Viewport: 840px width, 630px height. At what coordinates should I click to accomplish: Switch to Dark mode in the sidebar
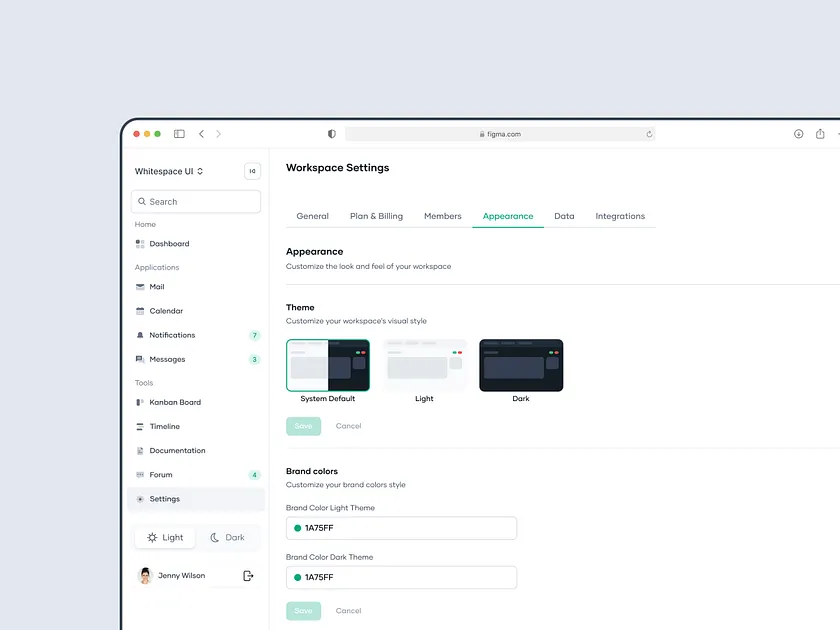tap(228, 537)
